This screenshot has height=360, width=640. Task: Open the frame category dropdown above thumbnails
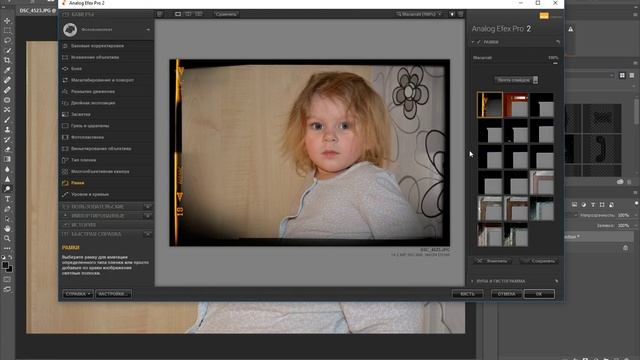[516, 80]
